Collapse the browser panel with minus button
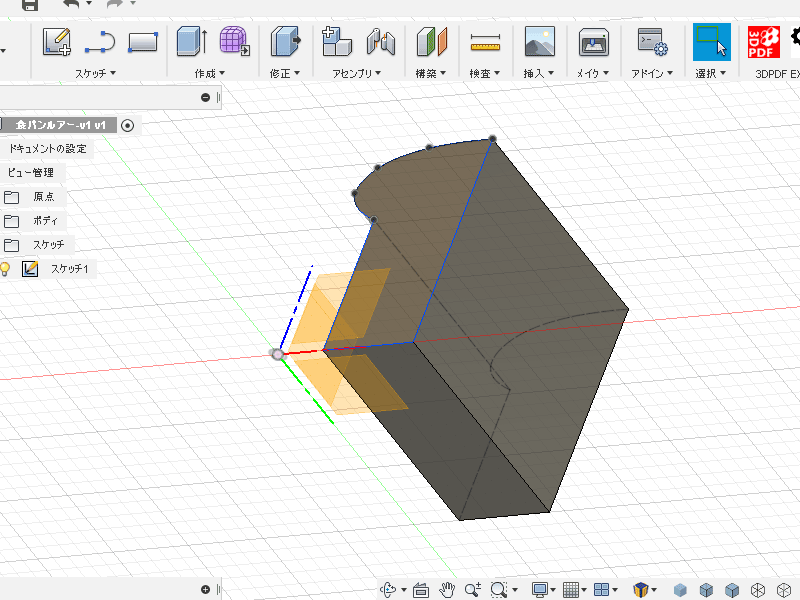800x600 pixels. pyautogui.click(x=206, y=97)
